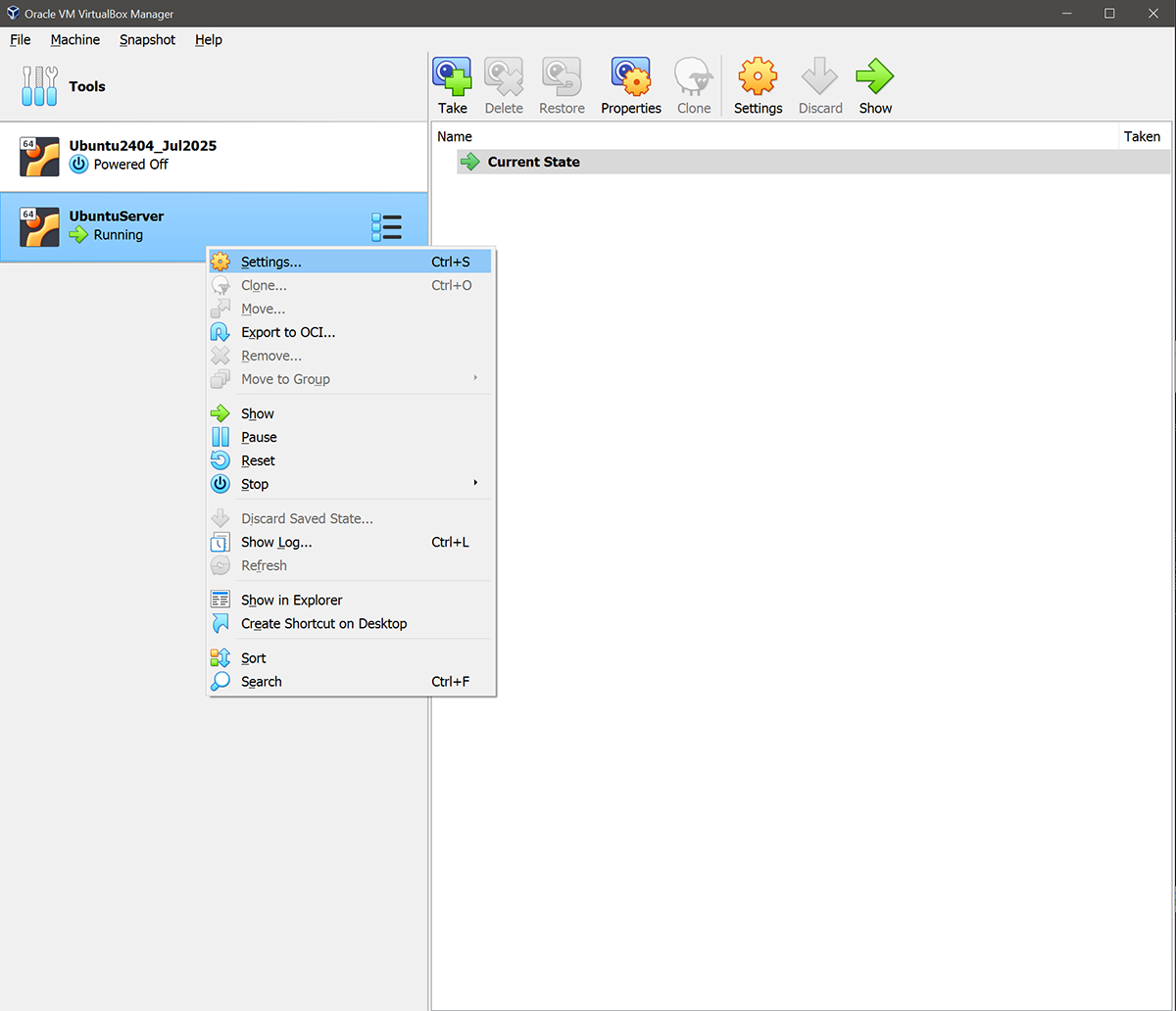Open the Snapshot menu
Image resolution: width=1176 pixels, height=1011 pixels.
[x=148, y=40]
